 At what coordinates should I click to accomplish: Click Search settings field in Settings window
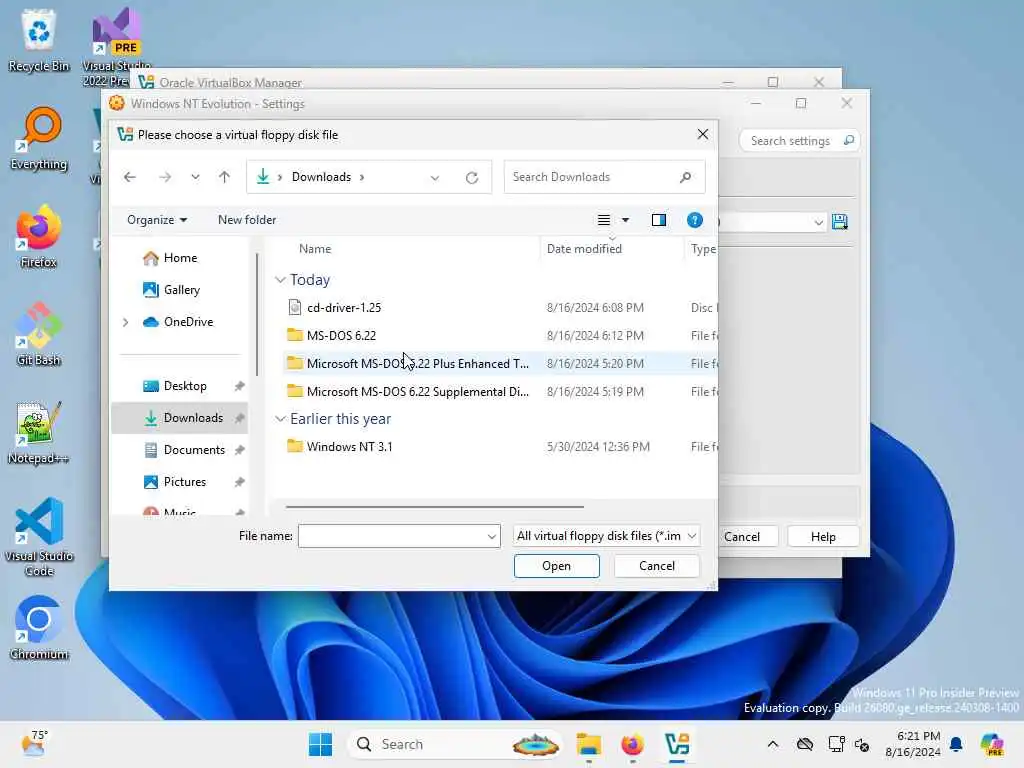point(799,140)
